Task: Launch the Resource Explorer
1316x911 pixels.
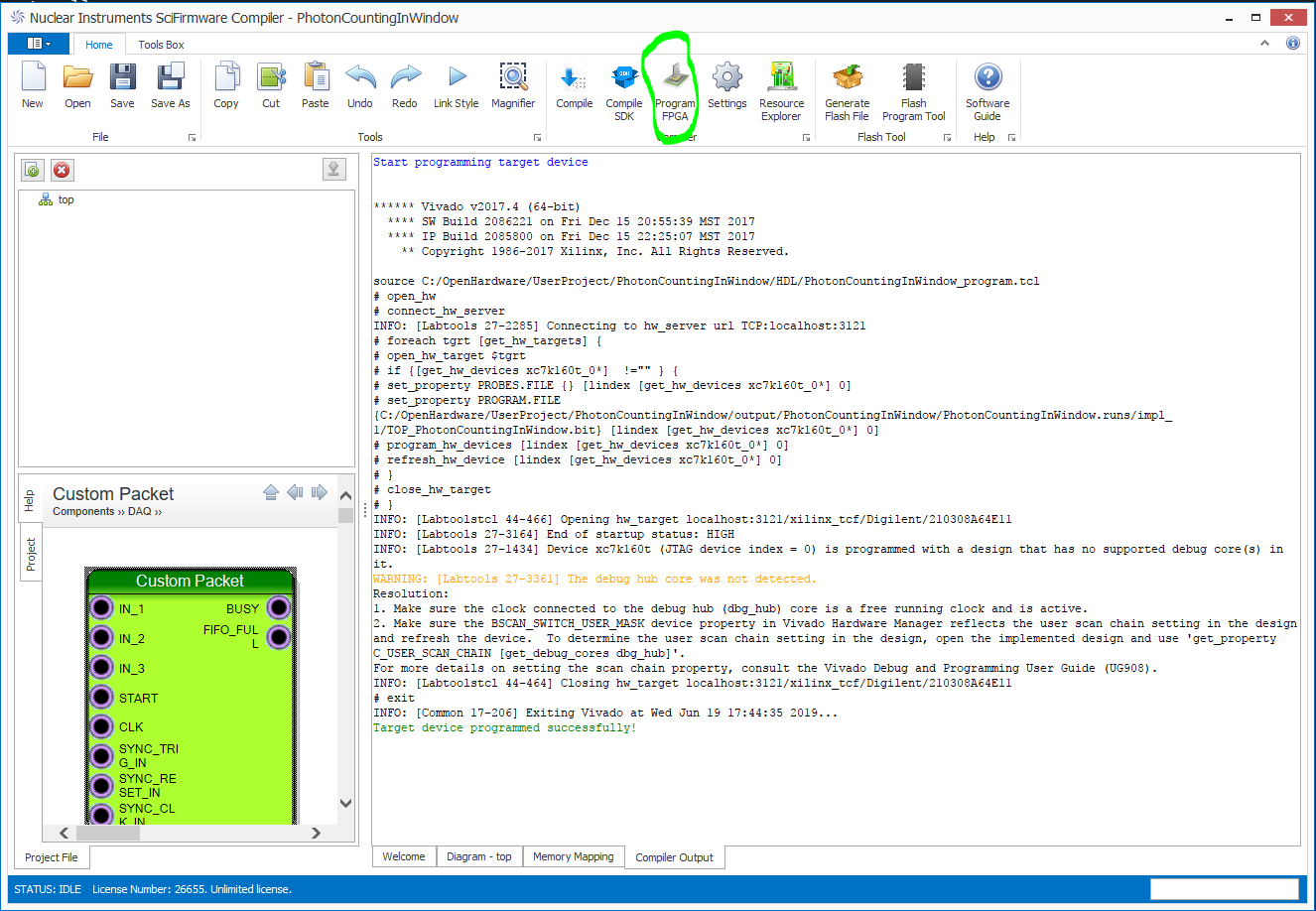Action: [x=782, y=92]
